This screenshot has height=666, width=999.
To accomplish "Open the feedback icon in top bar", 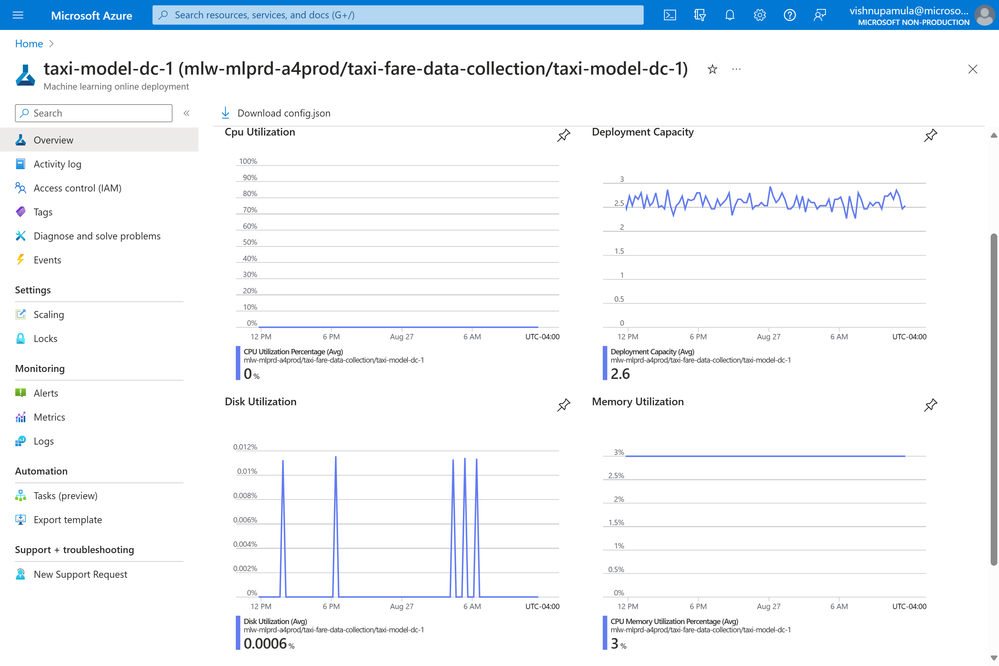I will click(819, 15).
